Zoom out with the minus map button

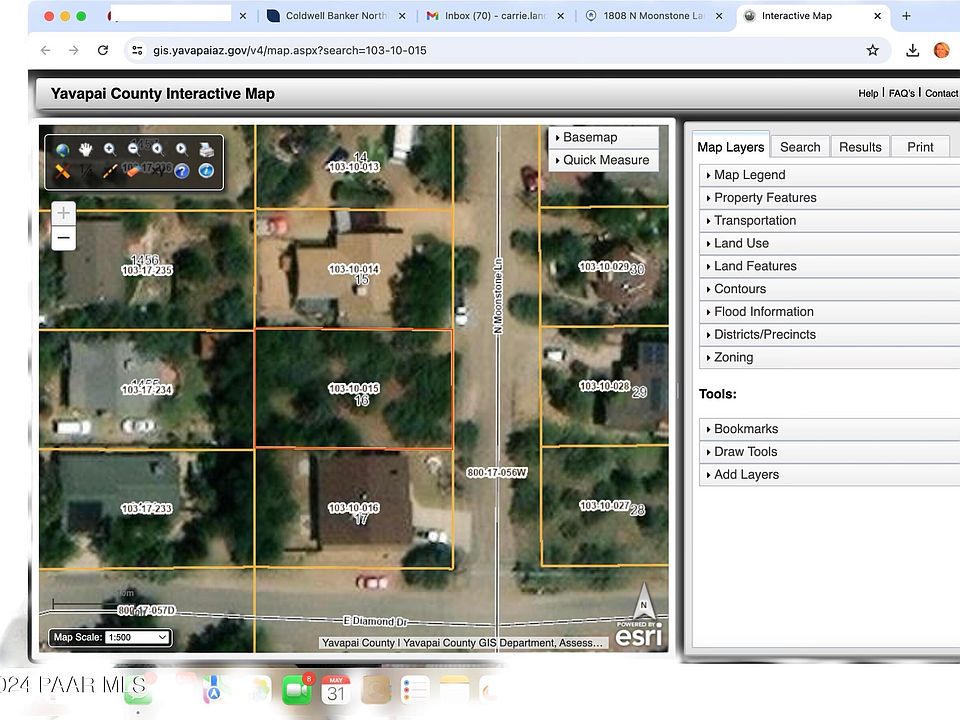[64, 238]
